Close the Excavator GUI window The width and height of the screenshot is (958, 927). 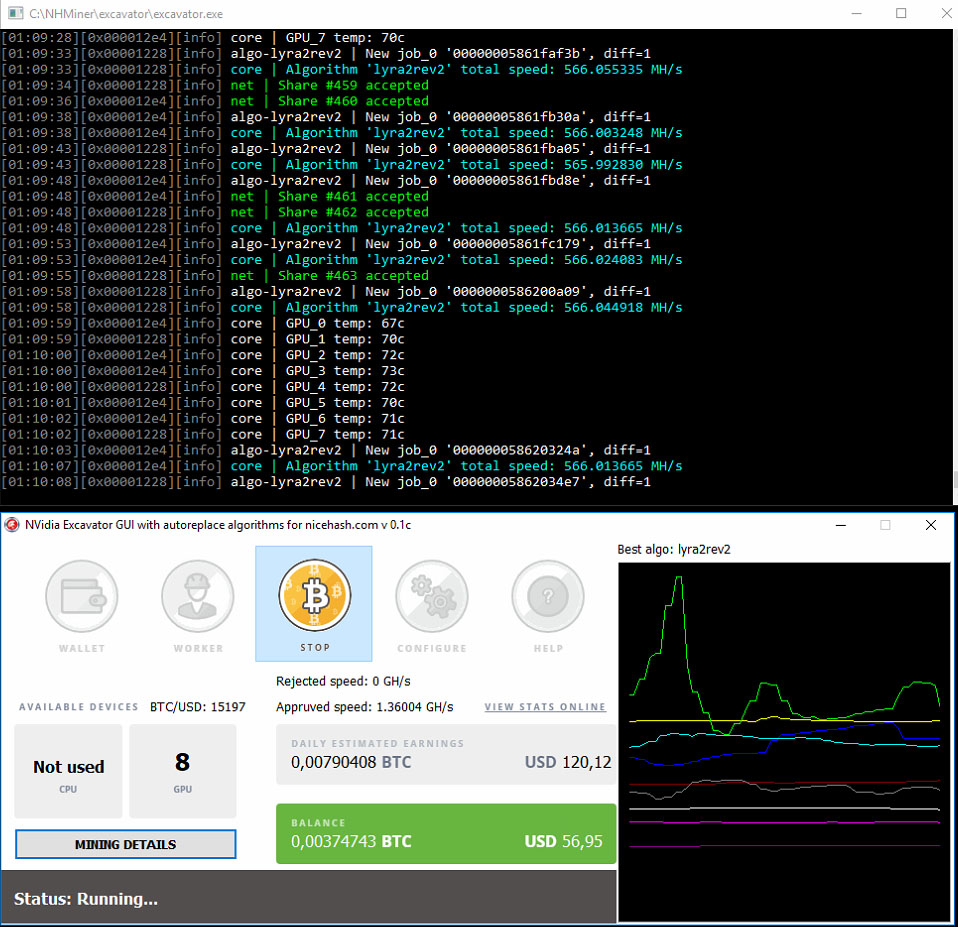(x=931, y=525)
